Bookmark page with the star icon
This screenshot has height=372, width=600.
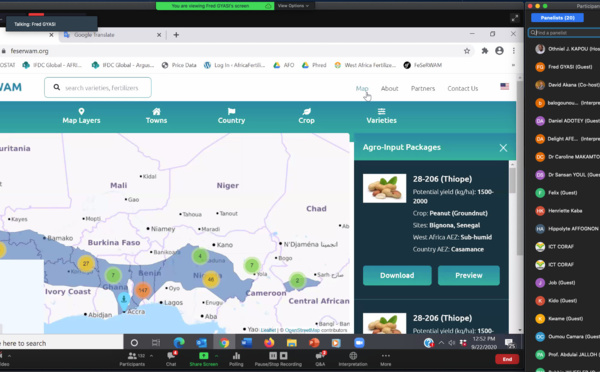(x=467, y=51)
